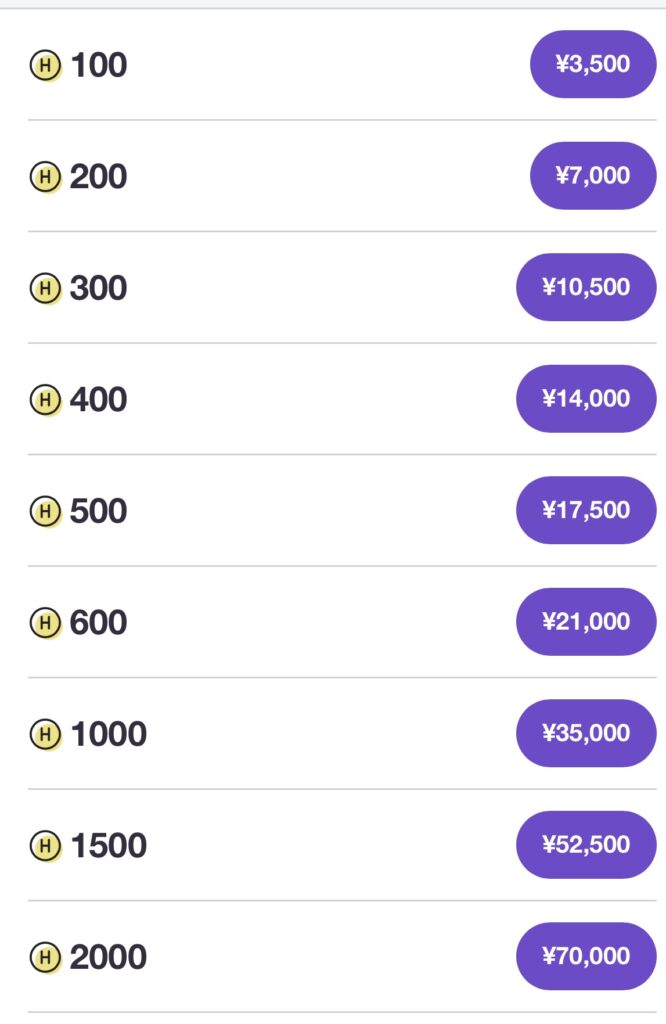Buy 600 coins for ¥21,000
The width and height of the screenshot is (666, 1024).
(x=586, y=622)
